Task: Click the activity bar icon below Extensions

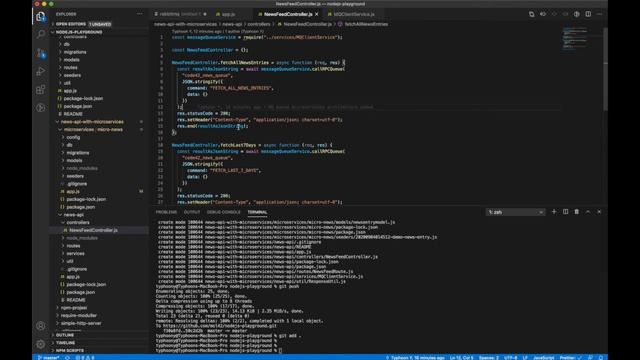Action: [x=41, y=108]
